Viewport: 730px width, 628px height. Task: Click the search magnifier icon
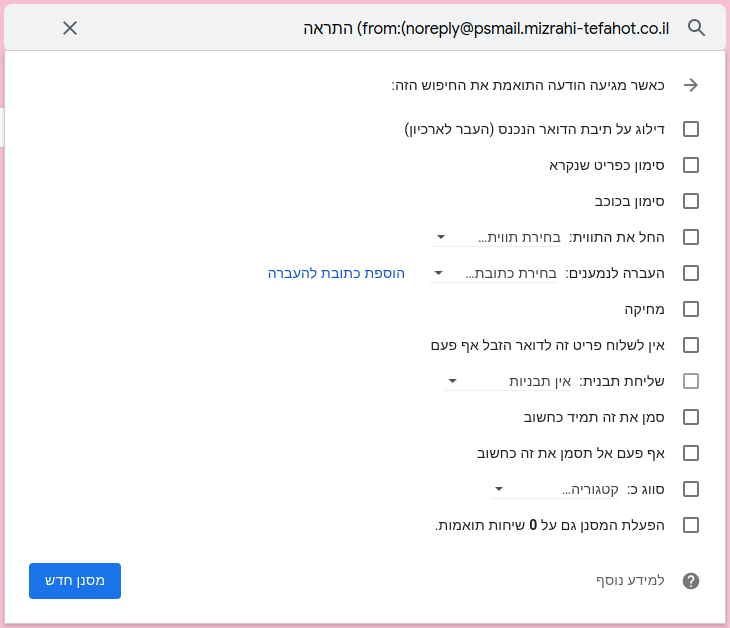tap(696, 28)
